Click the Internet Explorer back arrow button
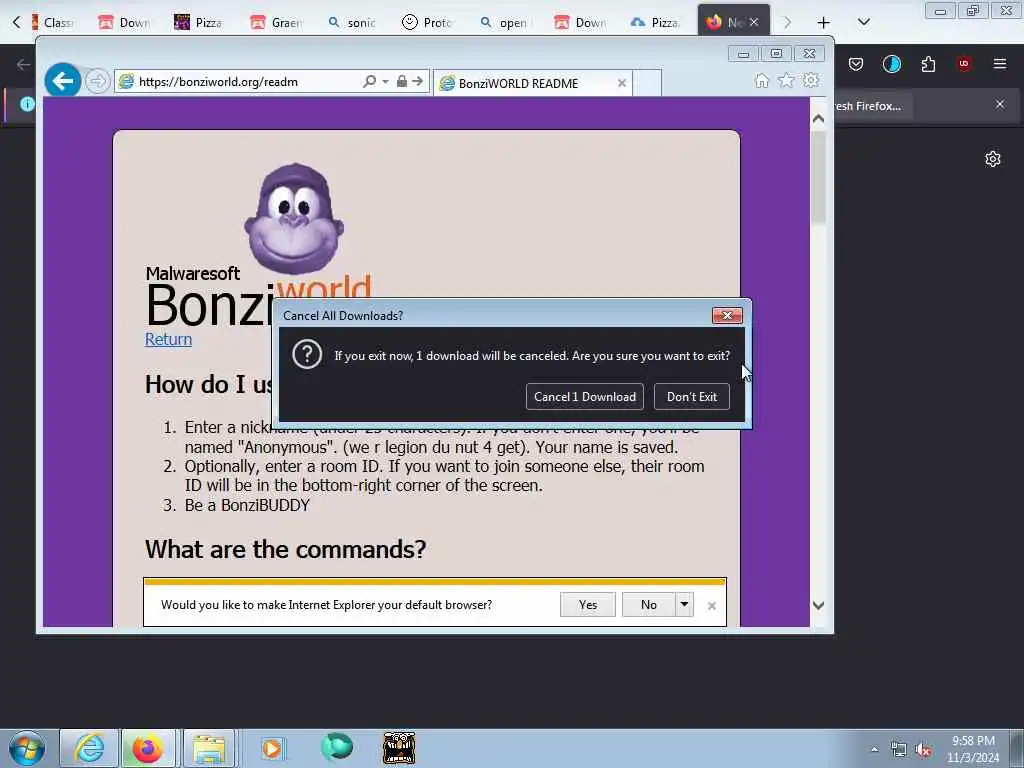The width and height of the screenshot is (1024, 768). (x=63, y=81)
